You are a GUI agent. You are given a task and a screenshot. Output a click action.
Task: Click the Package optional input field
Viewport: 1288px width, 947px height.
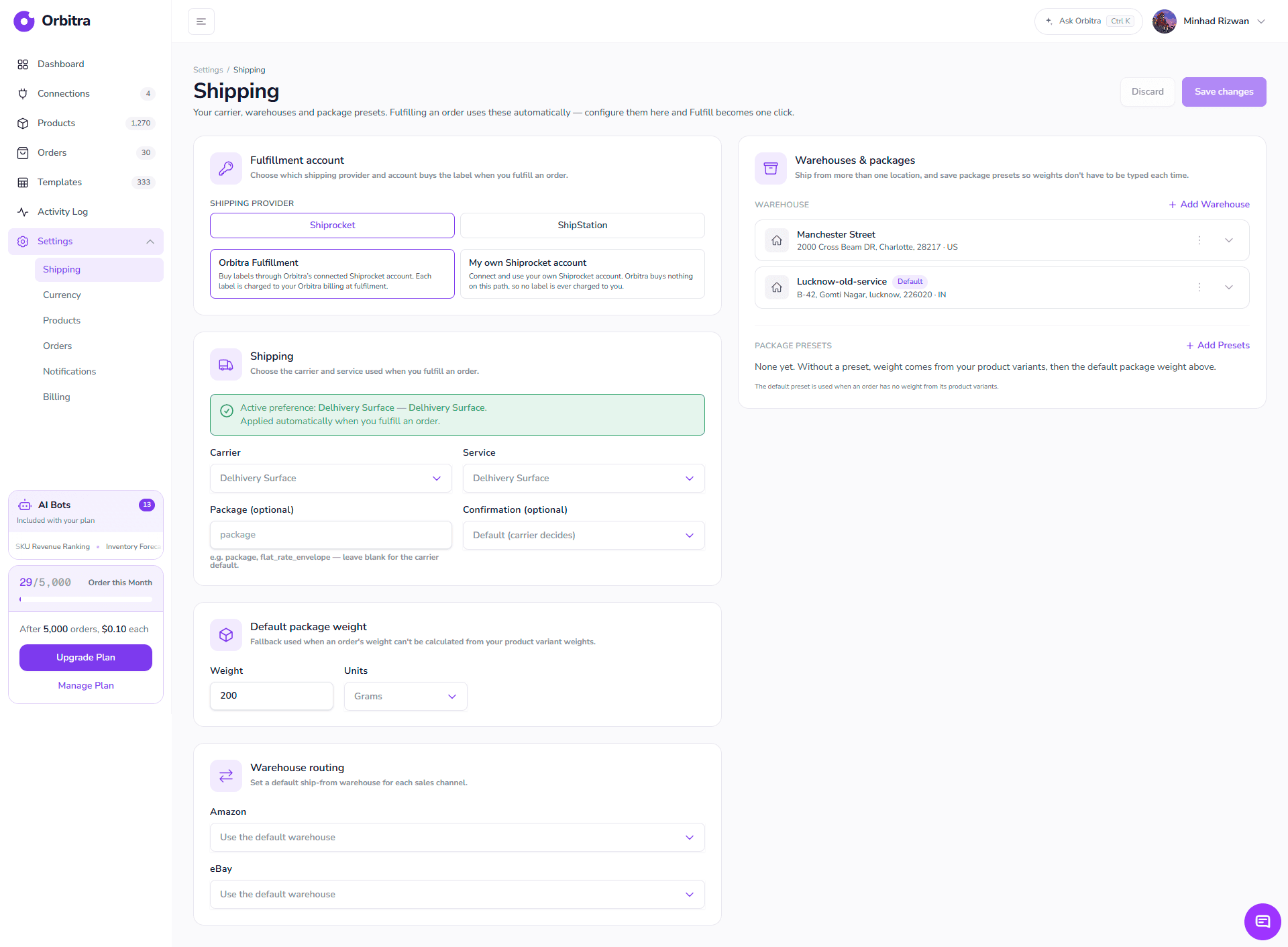[331, 535]
